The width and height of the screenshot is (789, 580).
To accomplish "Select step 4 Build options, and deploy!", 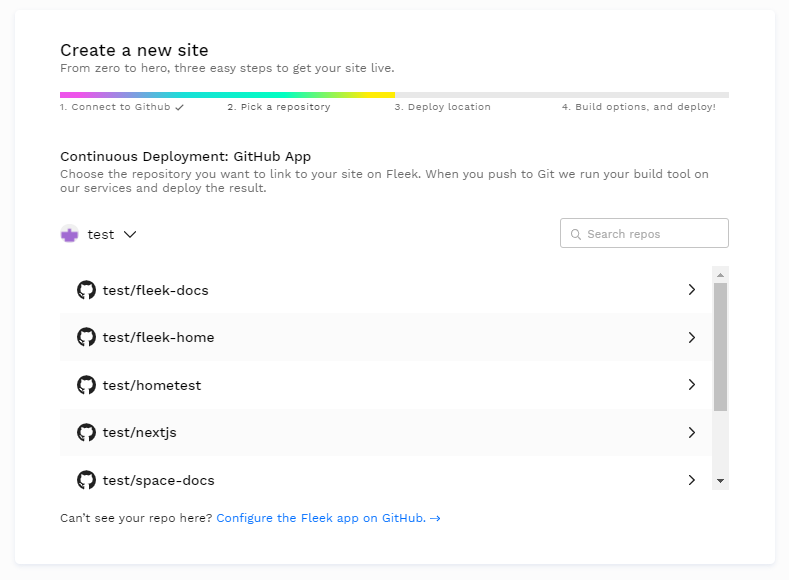I will [638, 107].
